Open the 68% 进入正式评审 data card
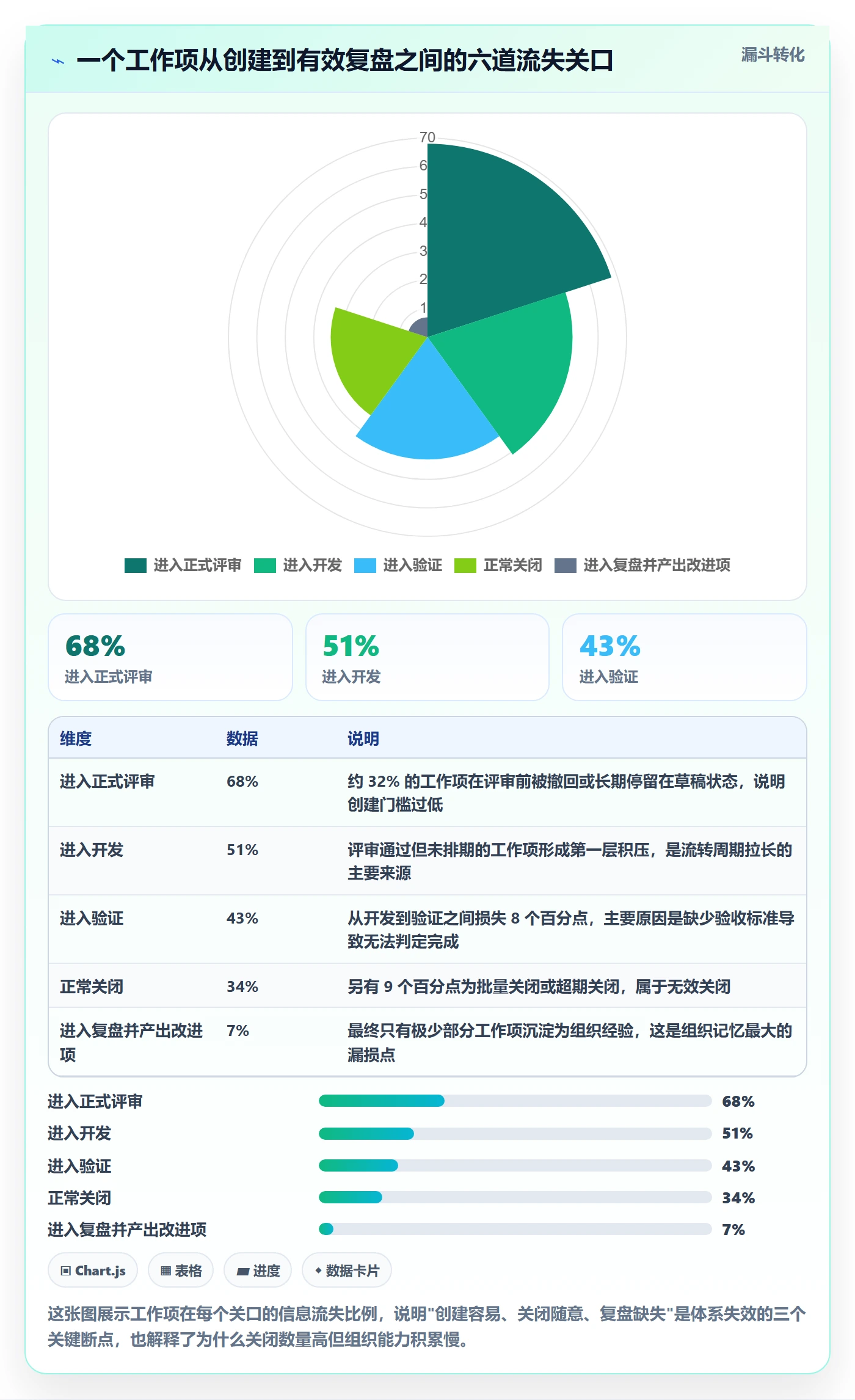 170,657
